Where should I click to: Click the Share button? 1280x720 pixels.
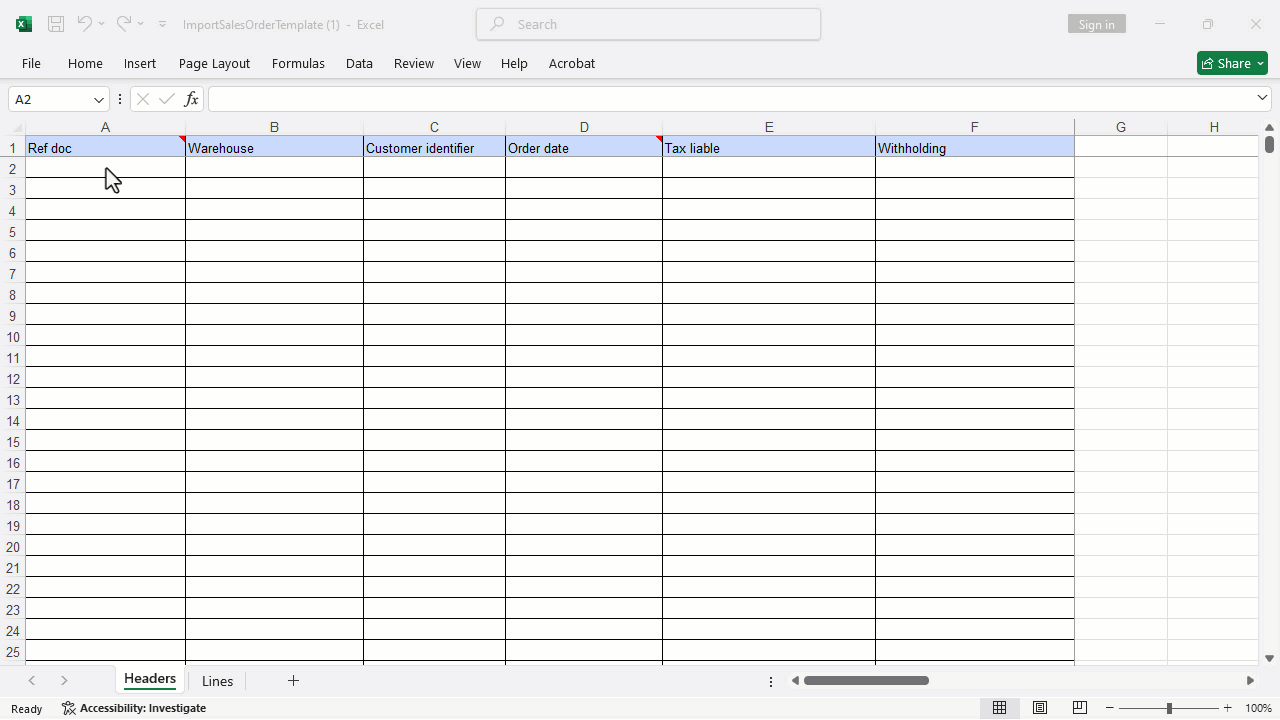1232,63
